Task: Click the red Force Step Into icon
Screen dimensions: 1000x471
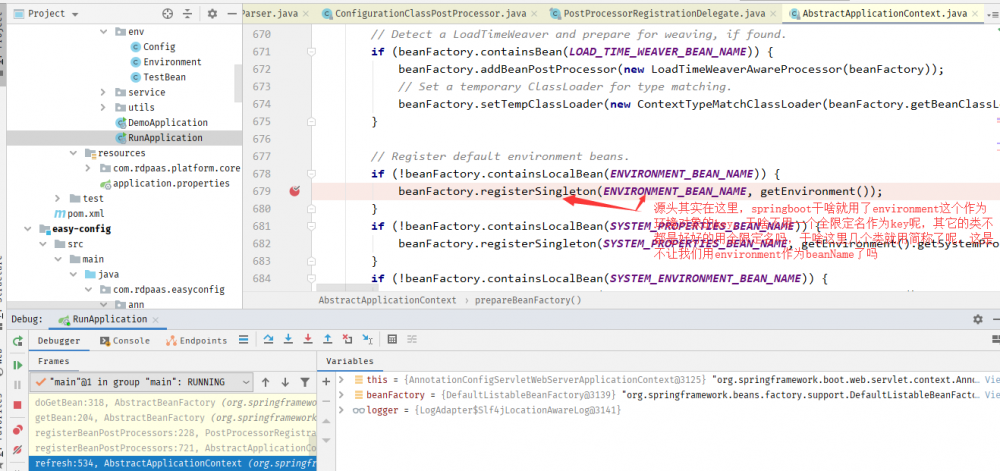Action: pyautogui.click(x=308, y=339)
